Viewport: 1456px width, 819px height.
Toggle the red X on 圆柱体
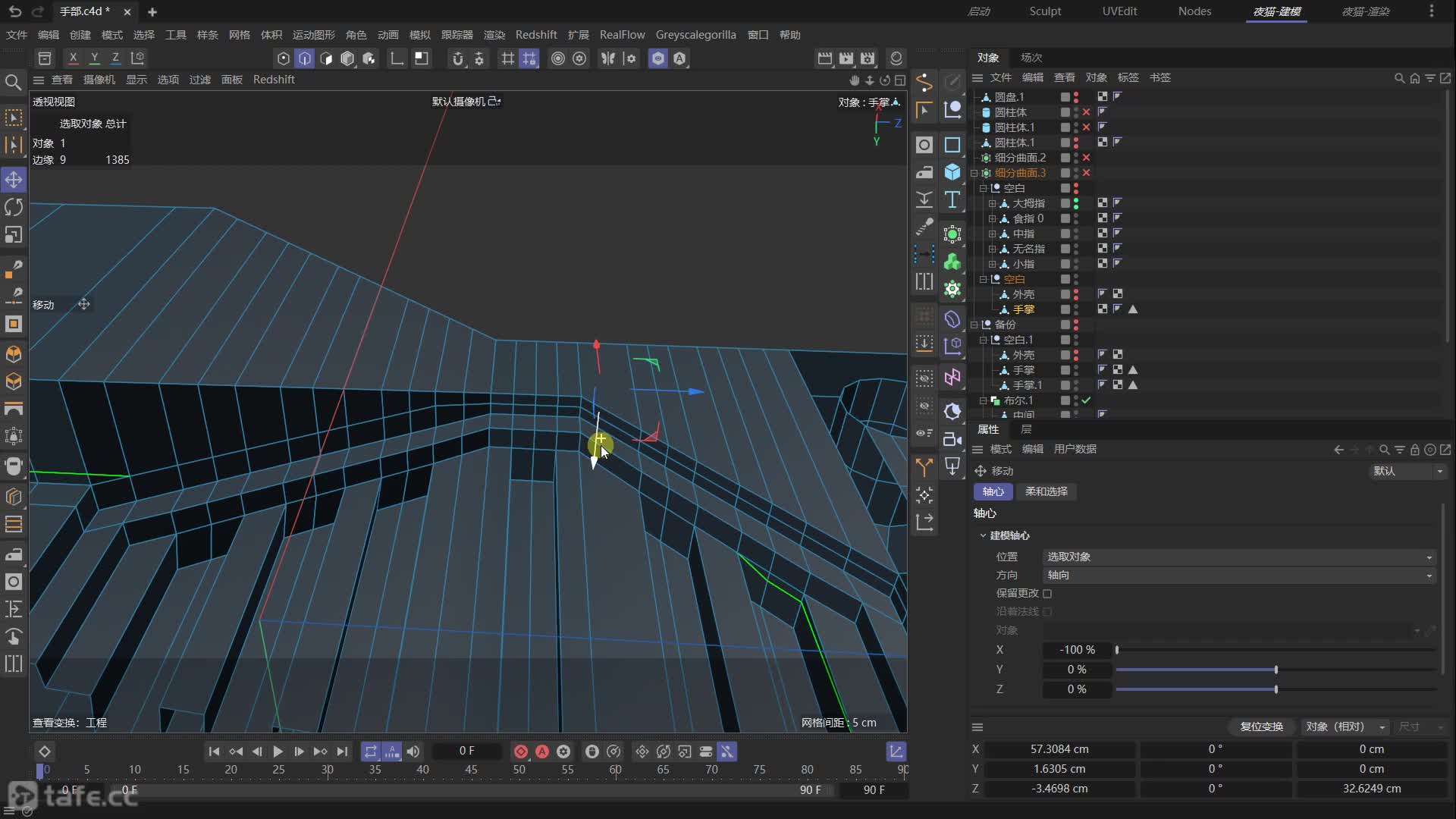pos(1086,112)
